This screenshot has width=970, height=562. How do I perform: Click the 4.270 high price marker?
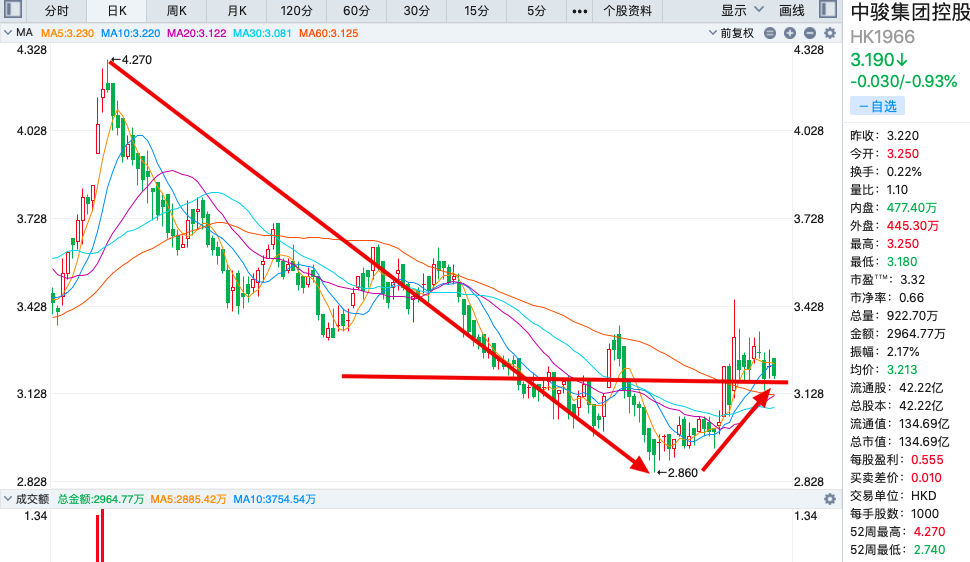point(131,59)
